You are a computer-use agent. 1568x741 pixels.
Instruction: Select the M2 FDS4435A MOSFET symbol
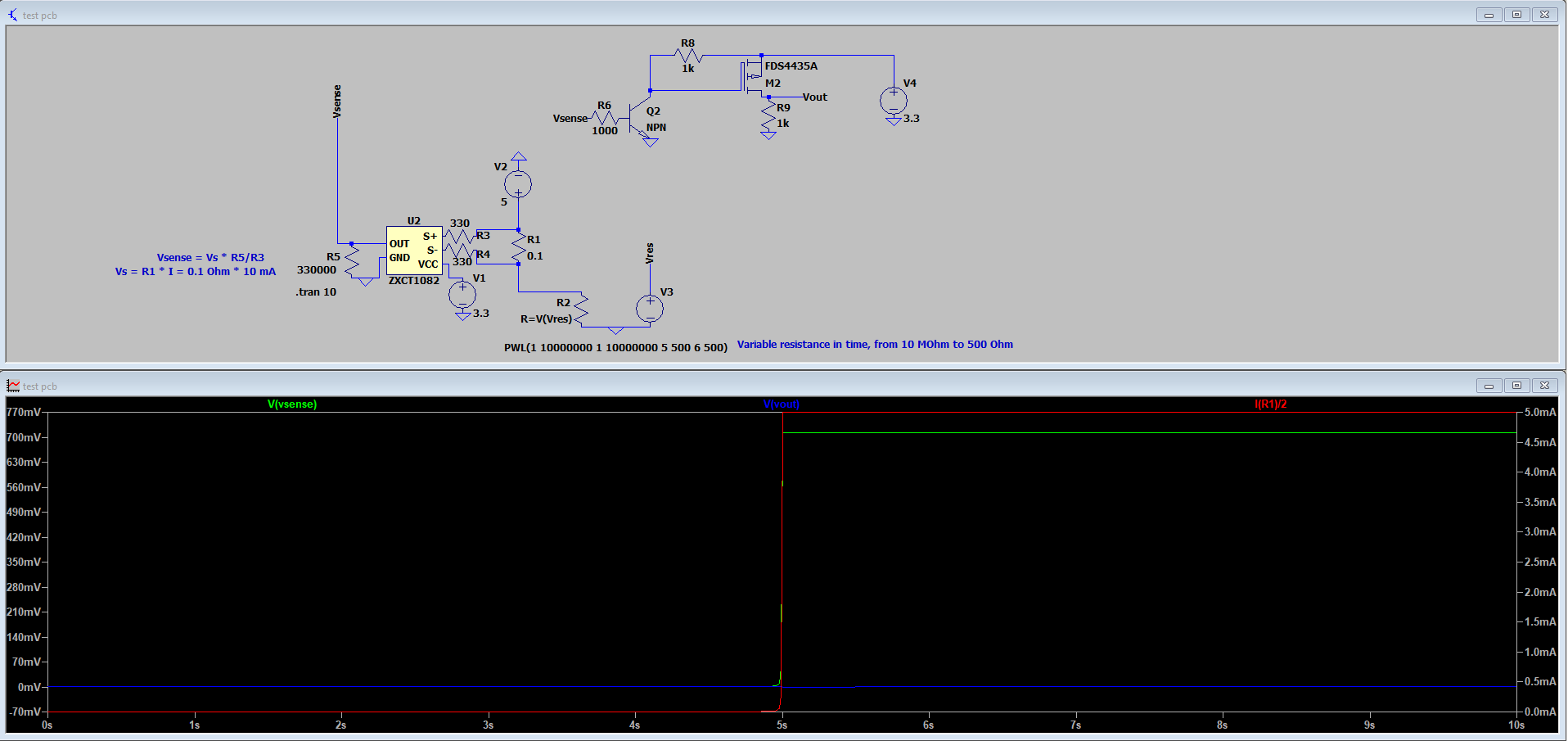pyautogui.click(x=753, y=76)
